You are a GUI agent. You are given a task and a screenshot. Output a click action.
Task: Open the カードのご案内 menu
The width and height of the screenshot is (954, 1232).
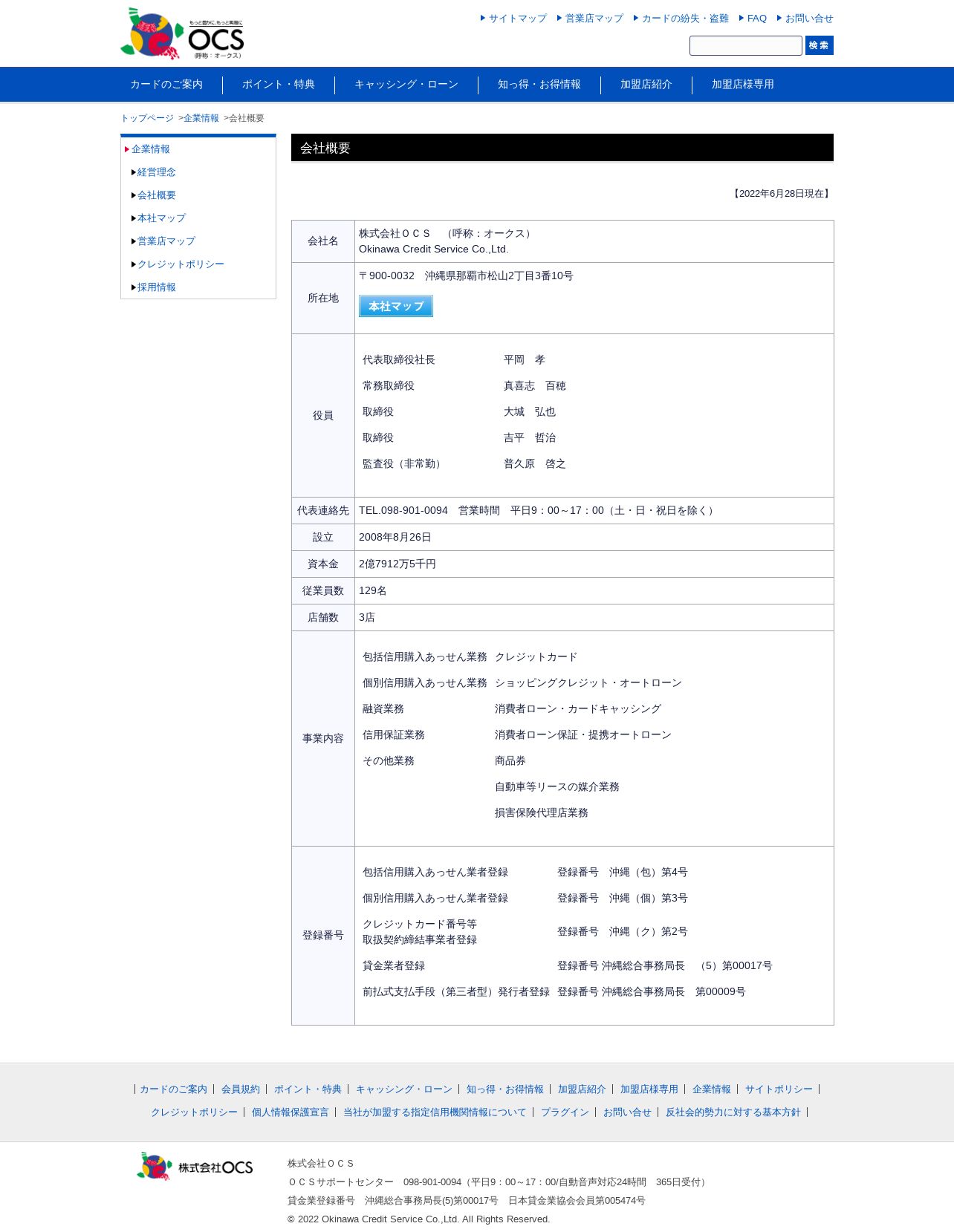coord(166,85)
